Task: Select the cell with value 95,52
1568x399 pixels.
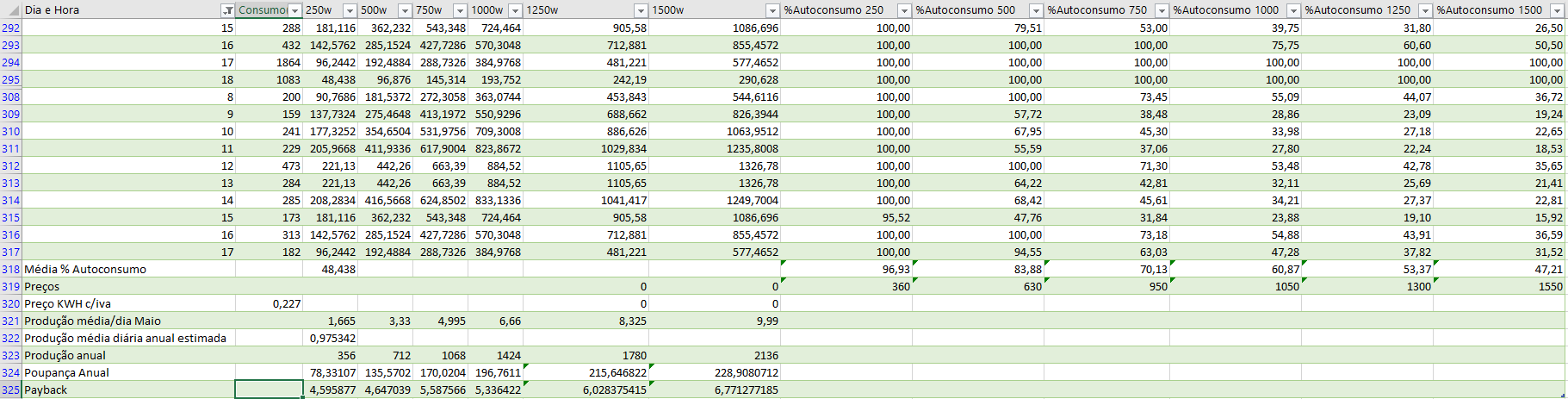Action: coord(846,217)
